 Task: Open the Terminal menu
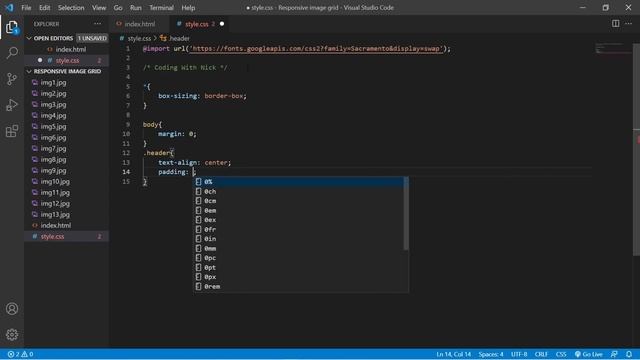tap(161, 8)
